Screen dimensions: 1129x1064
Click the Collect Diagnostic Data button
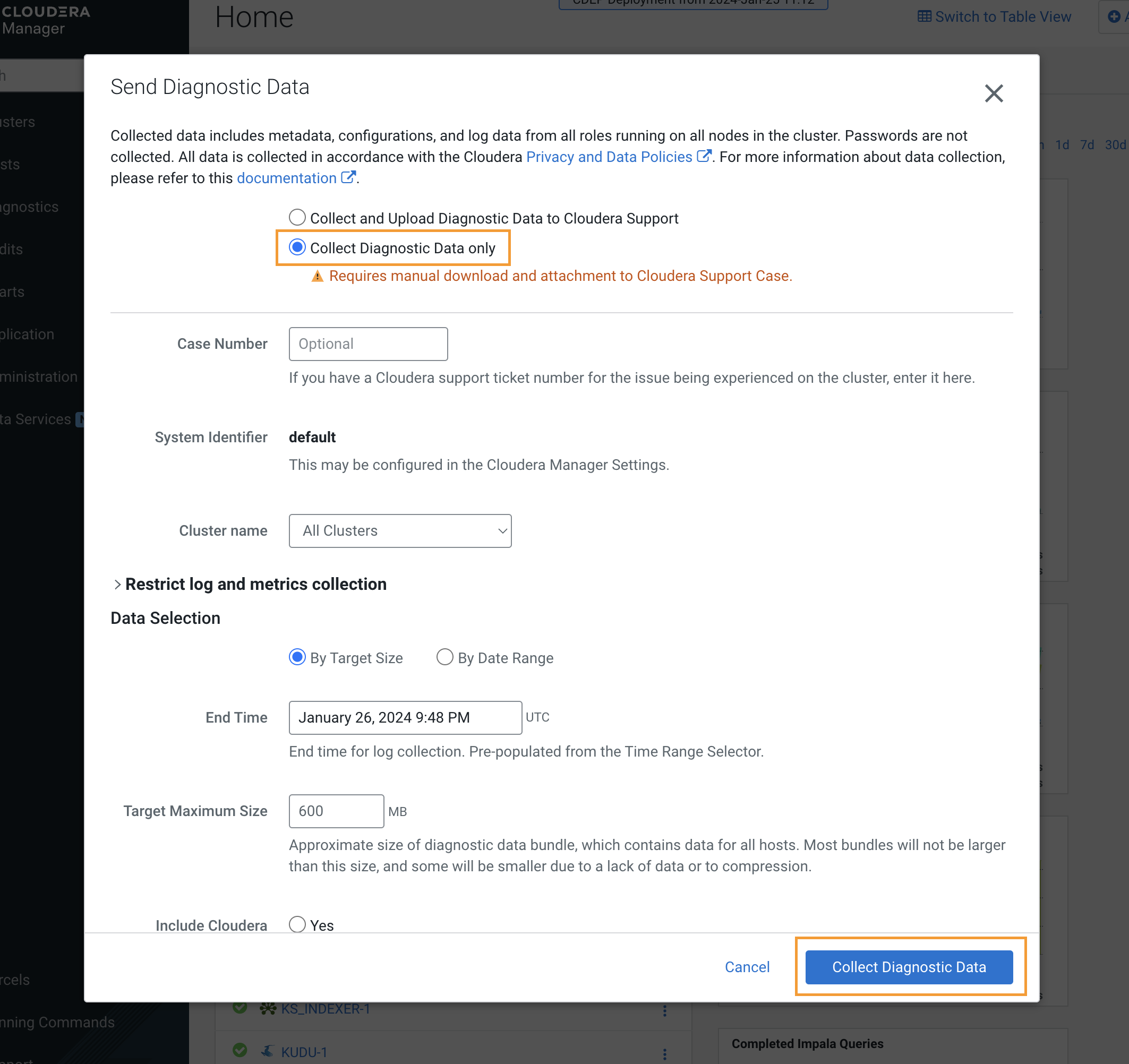tap(909, 967)
